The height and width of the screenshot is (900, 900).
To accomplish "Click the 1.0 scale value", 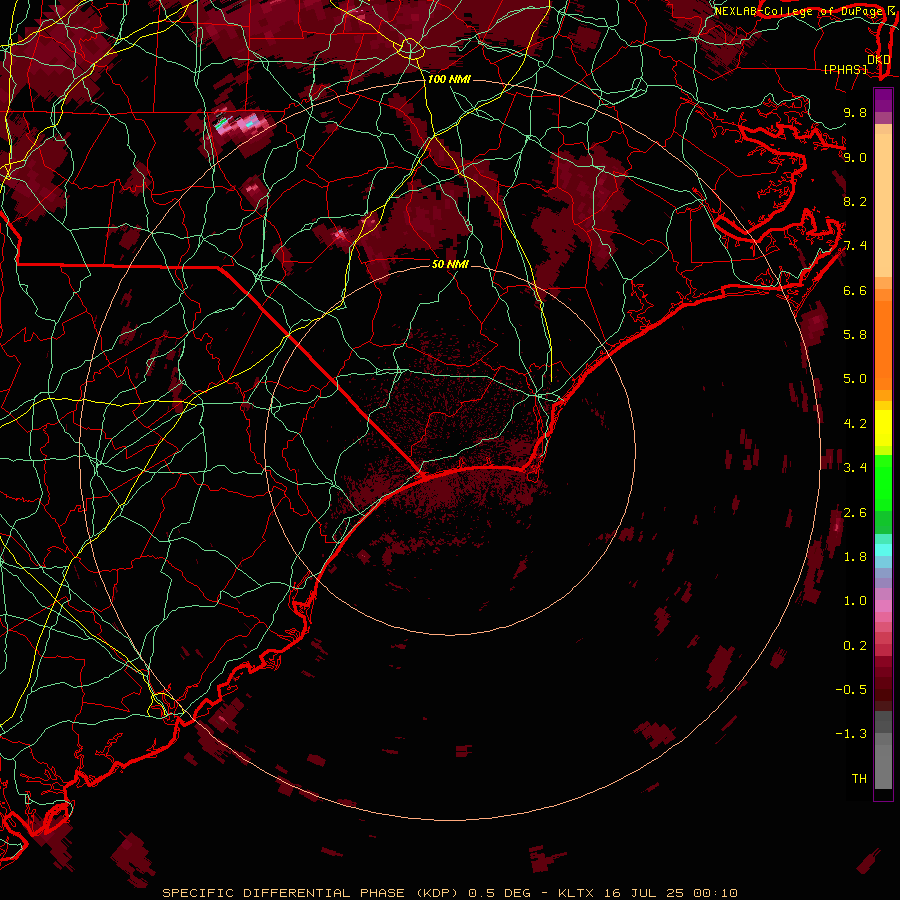I will 855,601.
